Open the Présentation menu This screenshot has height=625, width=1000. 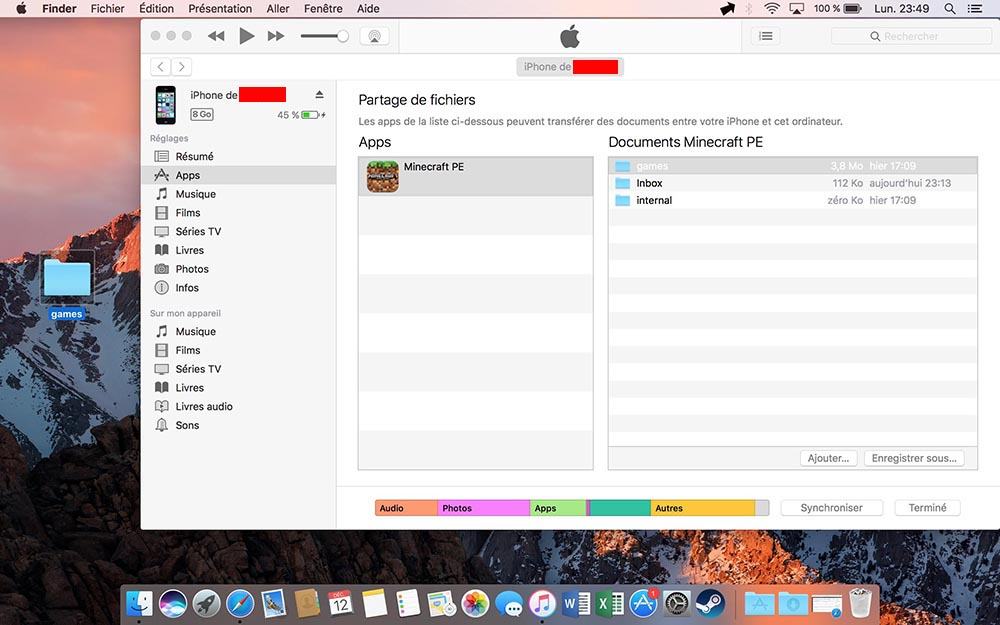pyautogui.click(x=220, y=8)
